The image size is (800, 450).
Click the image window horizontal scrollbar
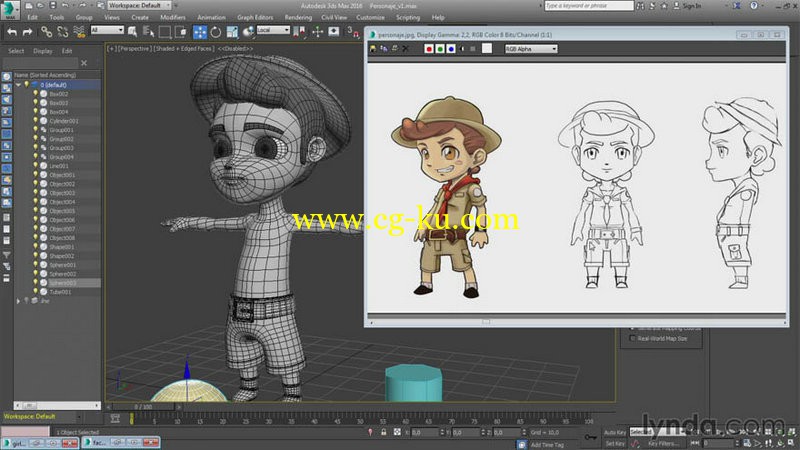[x=577, y=322]
